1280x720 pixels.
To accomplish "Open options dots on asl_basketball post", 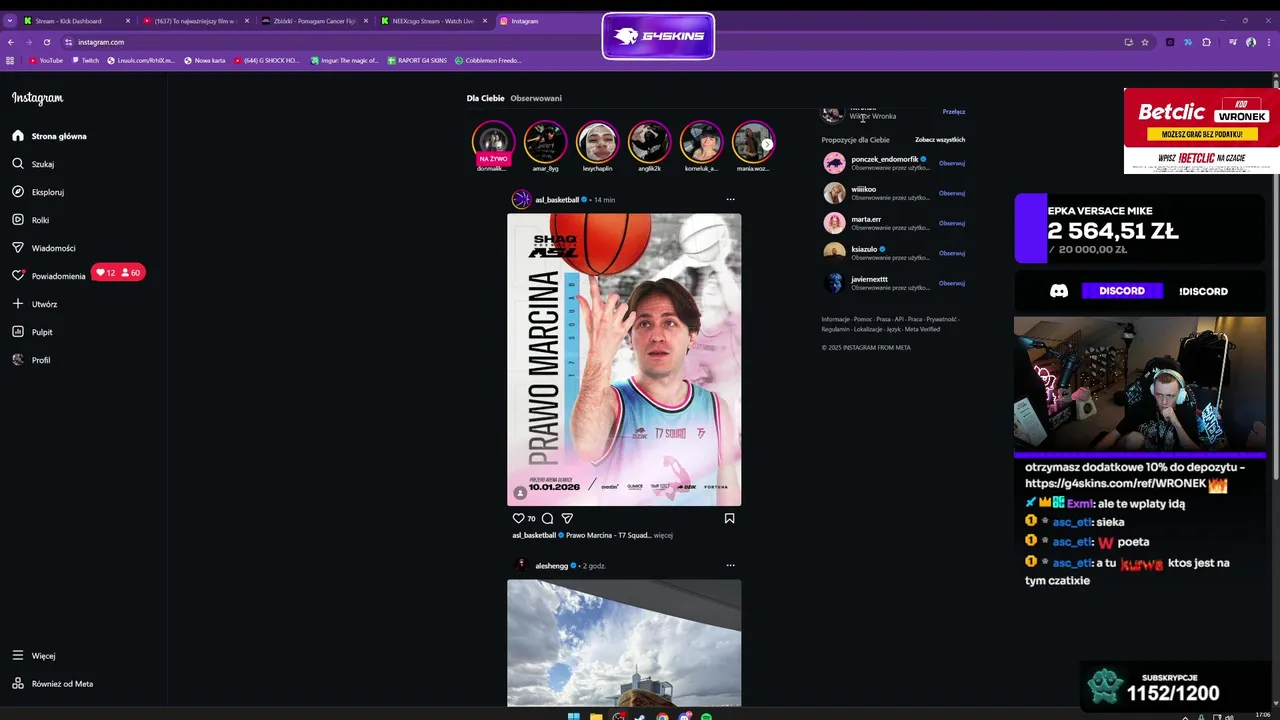I will tap(730, 200).
